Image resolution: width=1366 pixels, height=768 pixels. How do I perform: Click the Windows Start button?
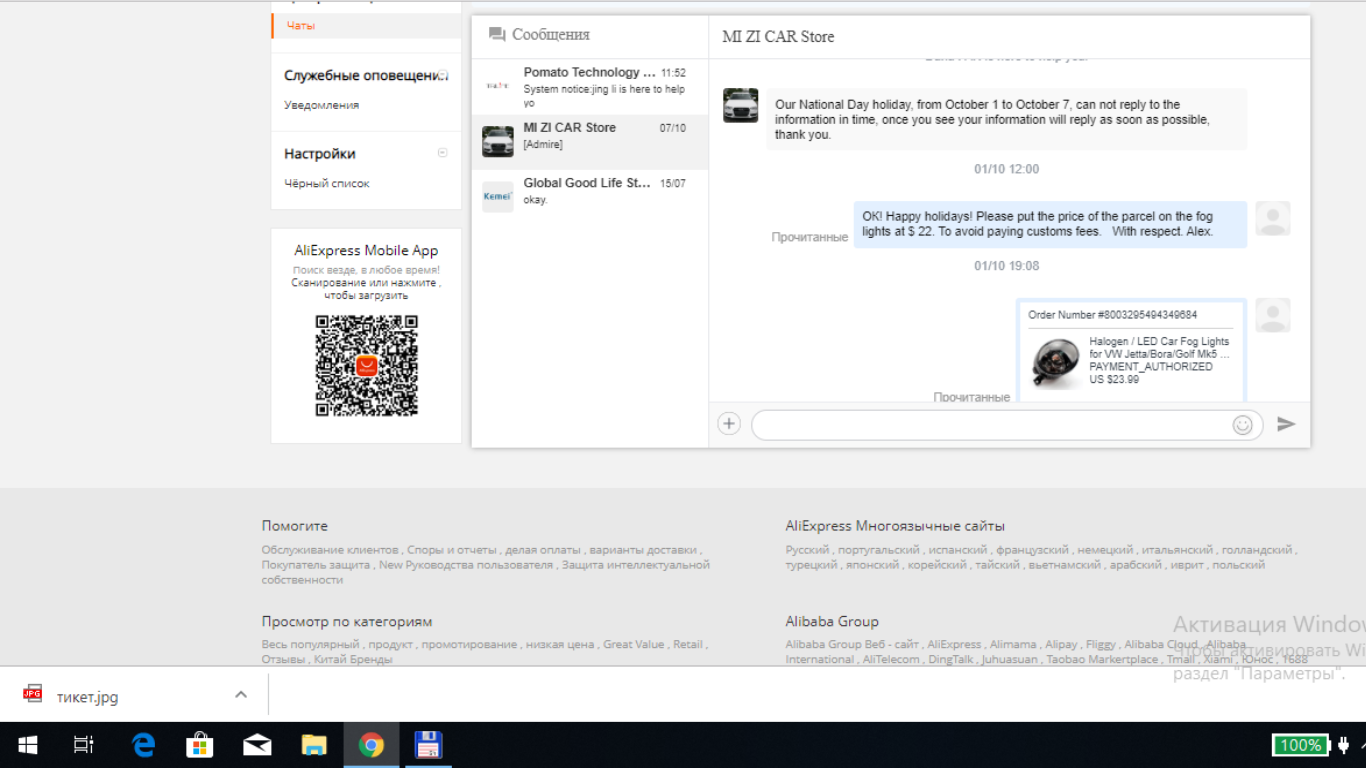click(28, 745)
